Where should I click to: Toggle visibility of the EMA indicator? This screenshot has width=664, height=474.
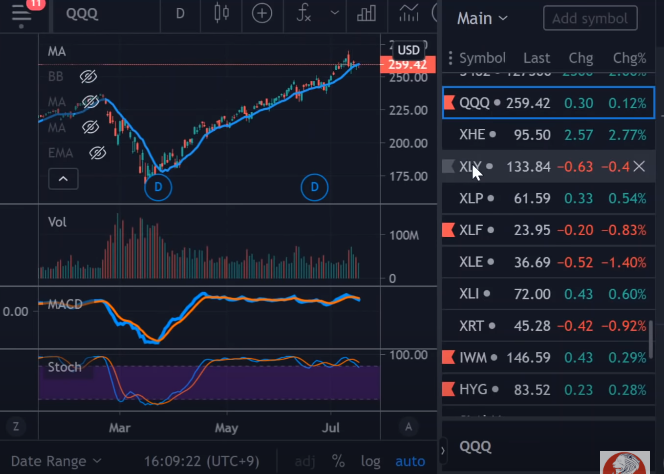coord(97,153)
